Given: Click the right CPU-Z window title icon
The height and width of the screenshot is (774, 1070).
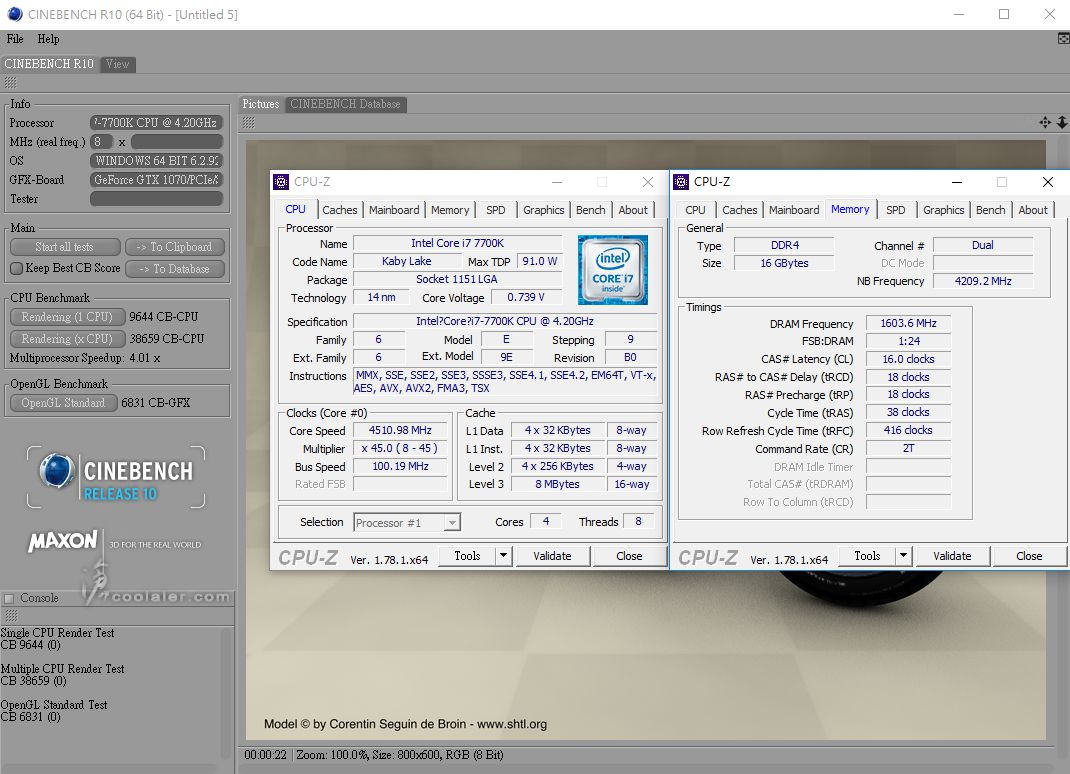Looking at the screenshot, I should (x=680, y=182).
